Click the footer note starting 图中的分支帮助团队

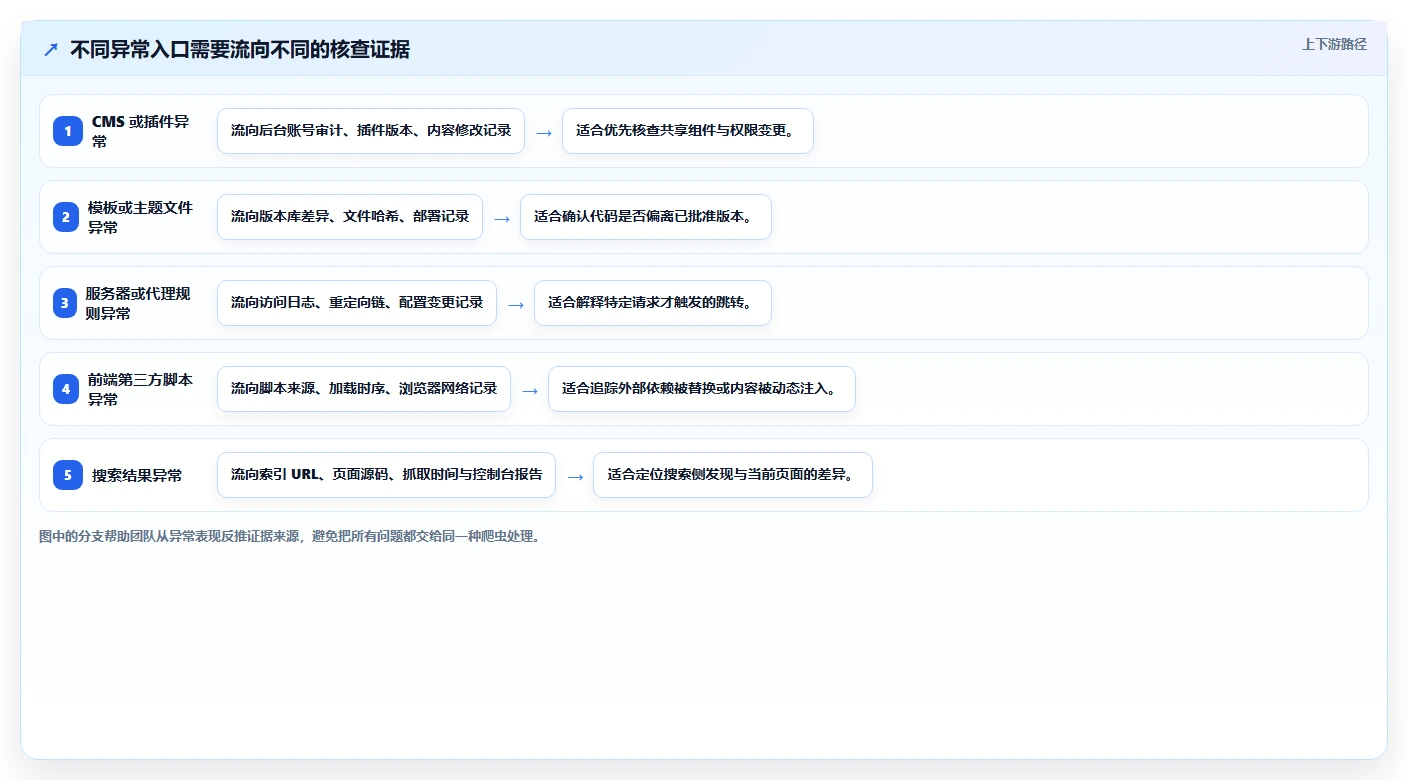tap(290, 537)
